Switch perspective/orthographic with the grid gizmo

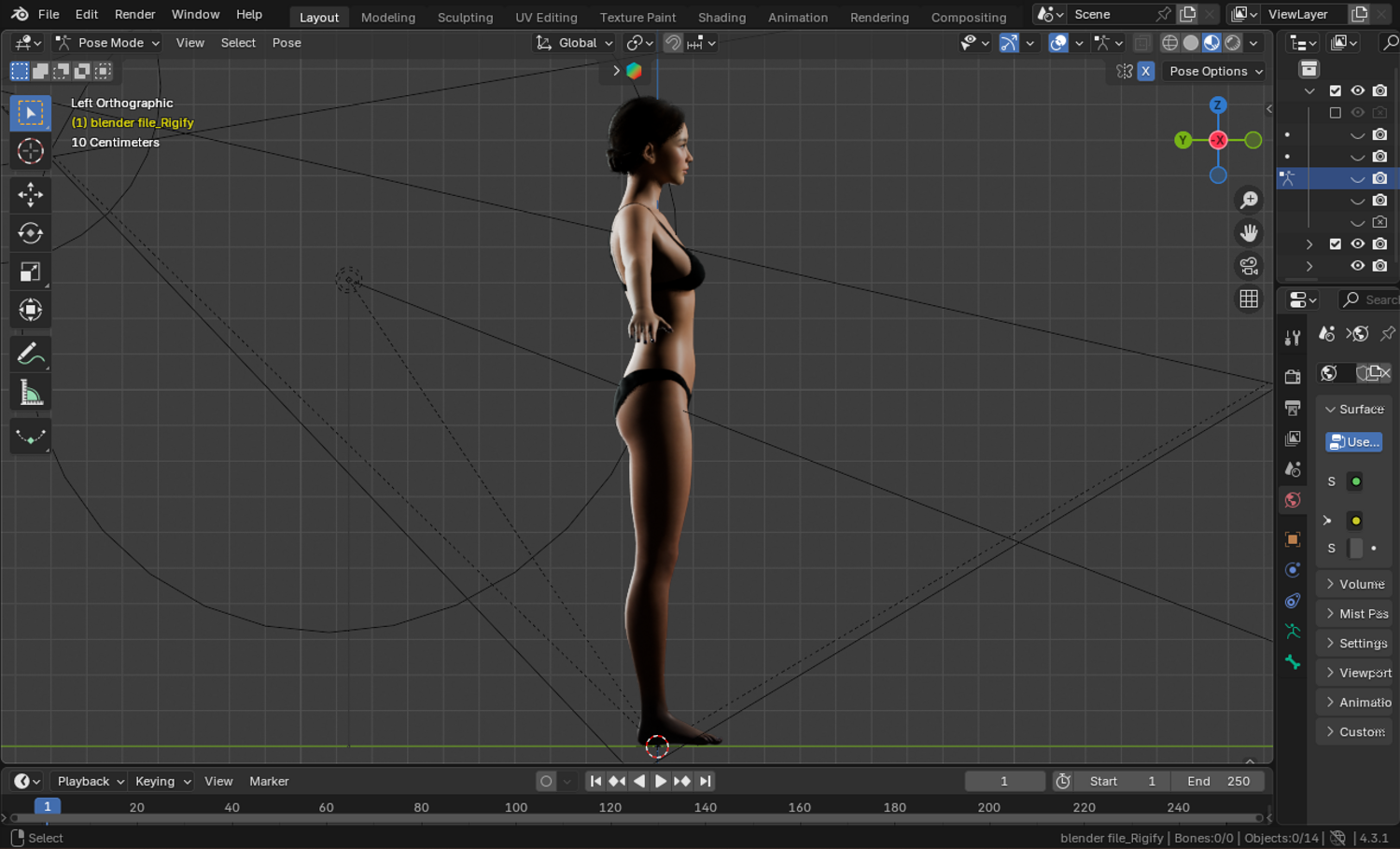(1249, 299)
